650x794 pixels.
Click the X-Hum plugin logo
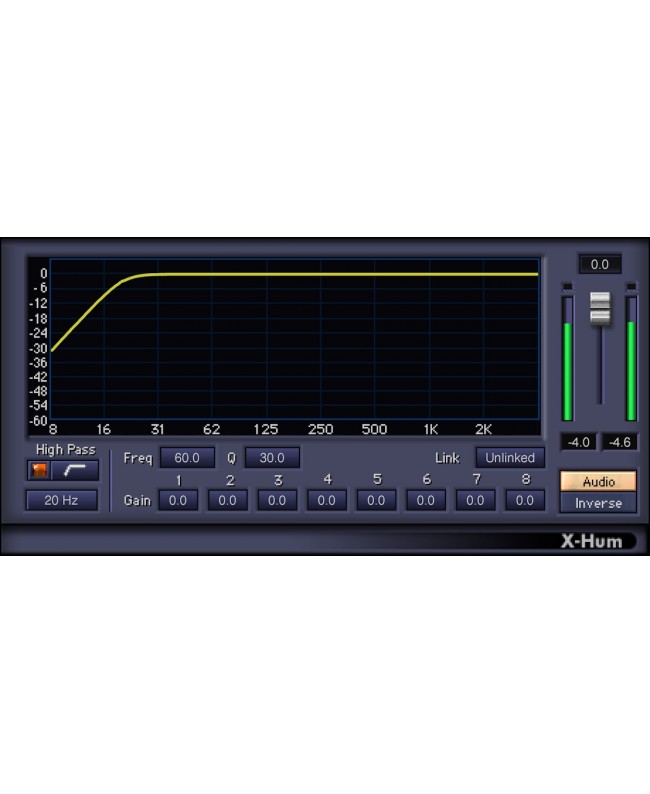[x=592, y=541]
